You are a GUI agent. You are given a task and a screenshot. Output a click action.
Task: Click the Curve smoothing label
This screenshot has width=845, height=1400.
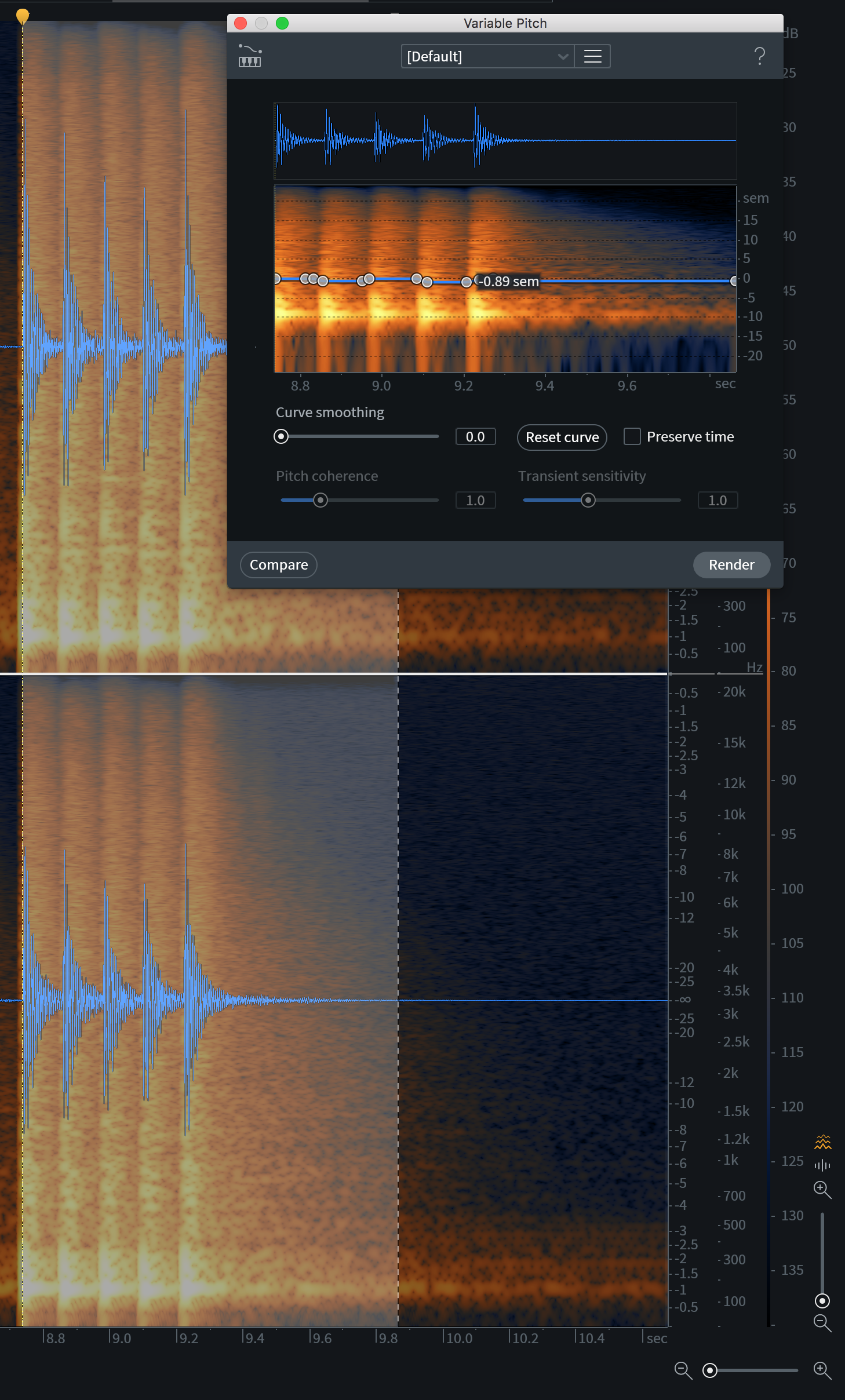coord(330,413)
